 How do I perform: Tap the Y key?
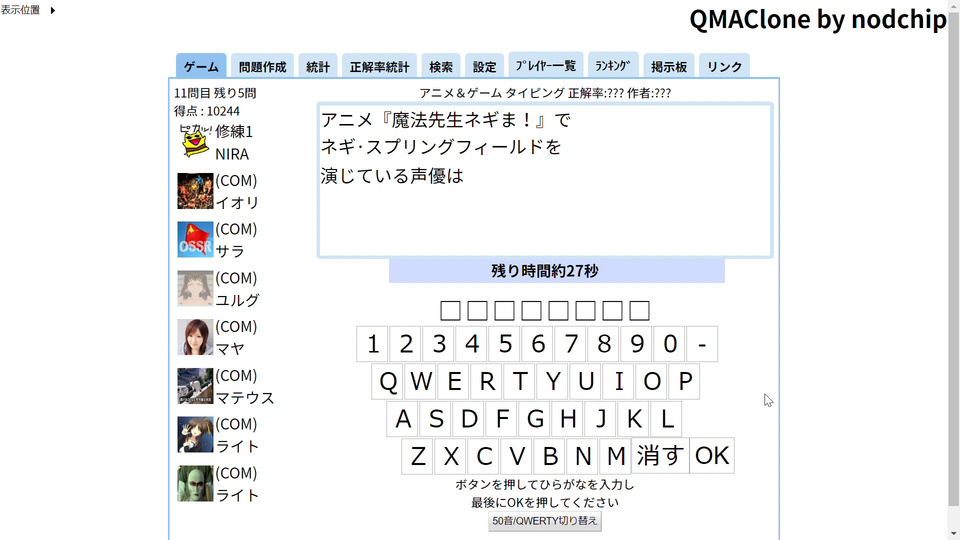click(x=553, y=381)
